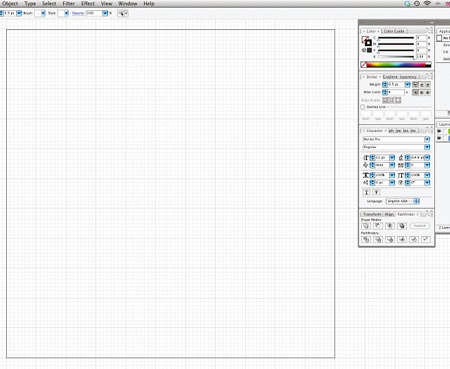This screenshot has height=369, width=450.
Task: Enable the Dashed Line checkbox
Action: [363, 107]
